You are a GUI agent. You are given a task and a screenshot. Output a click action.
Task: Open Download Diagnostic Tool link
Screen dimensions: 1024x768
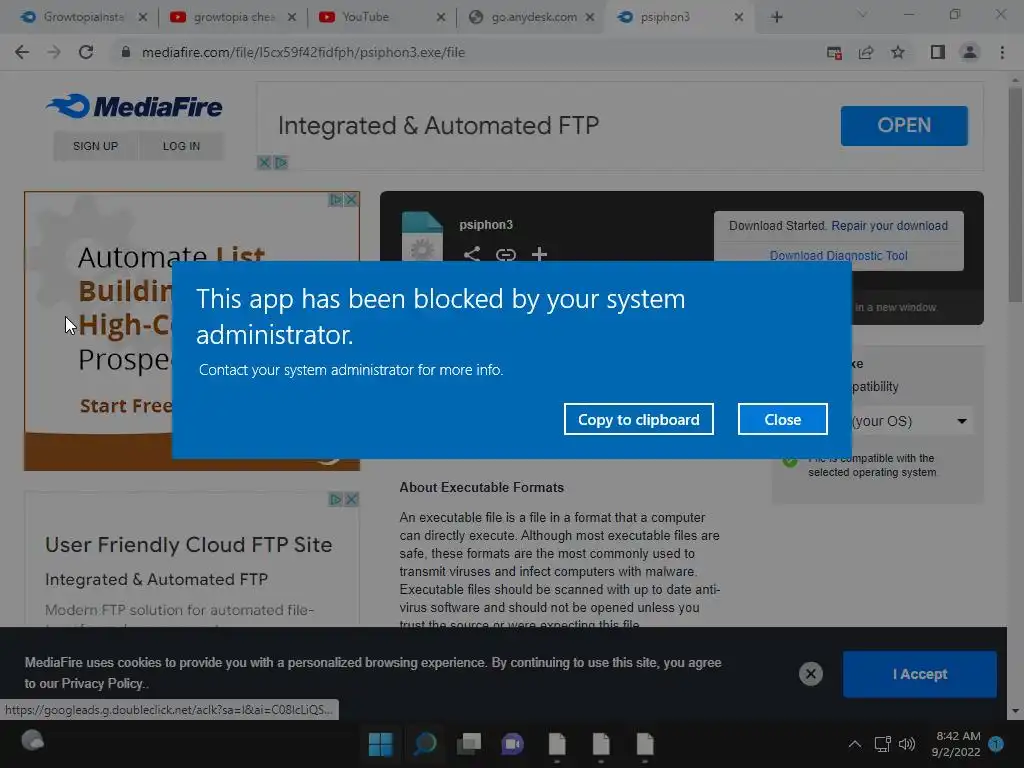[x=839, y=256]
